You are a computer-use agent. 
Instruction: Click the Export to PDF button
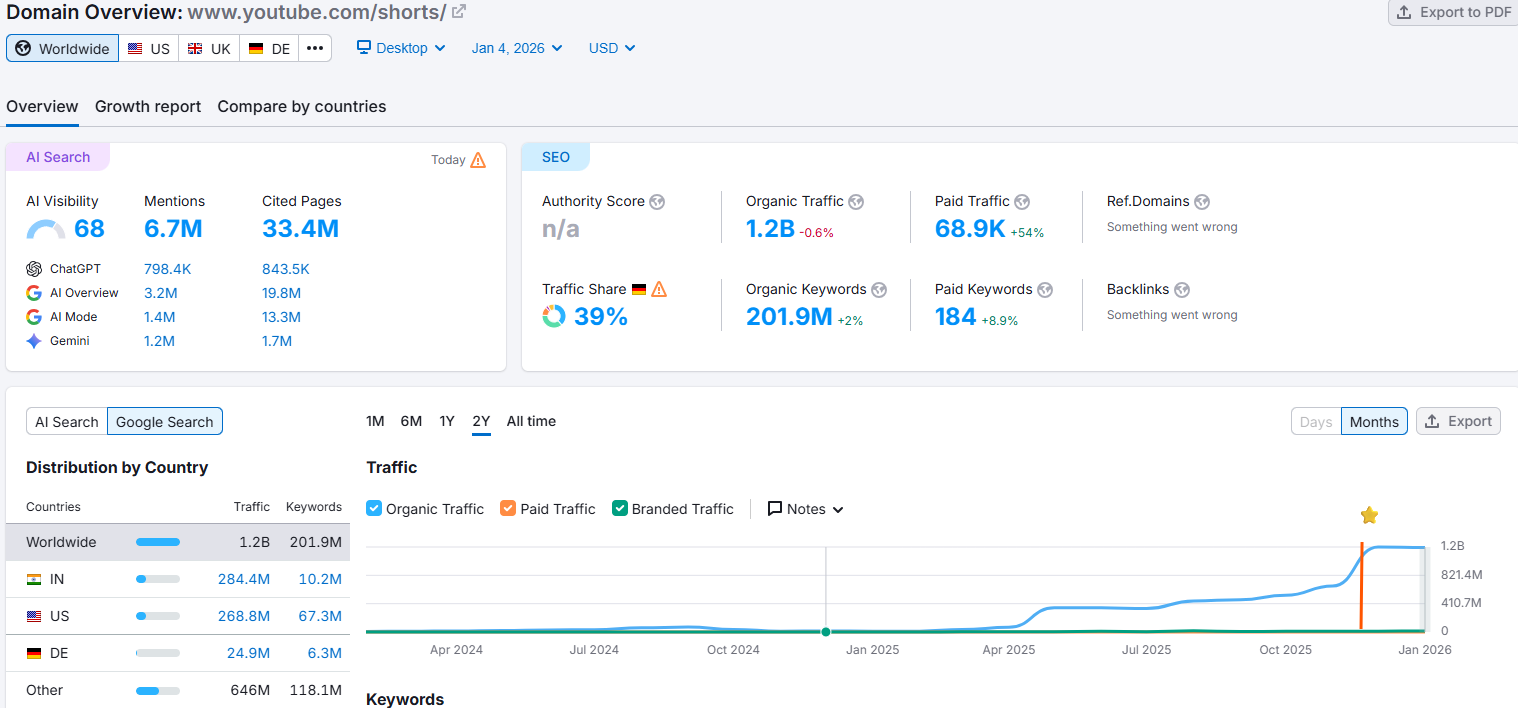pos(1451,12)
